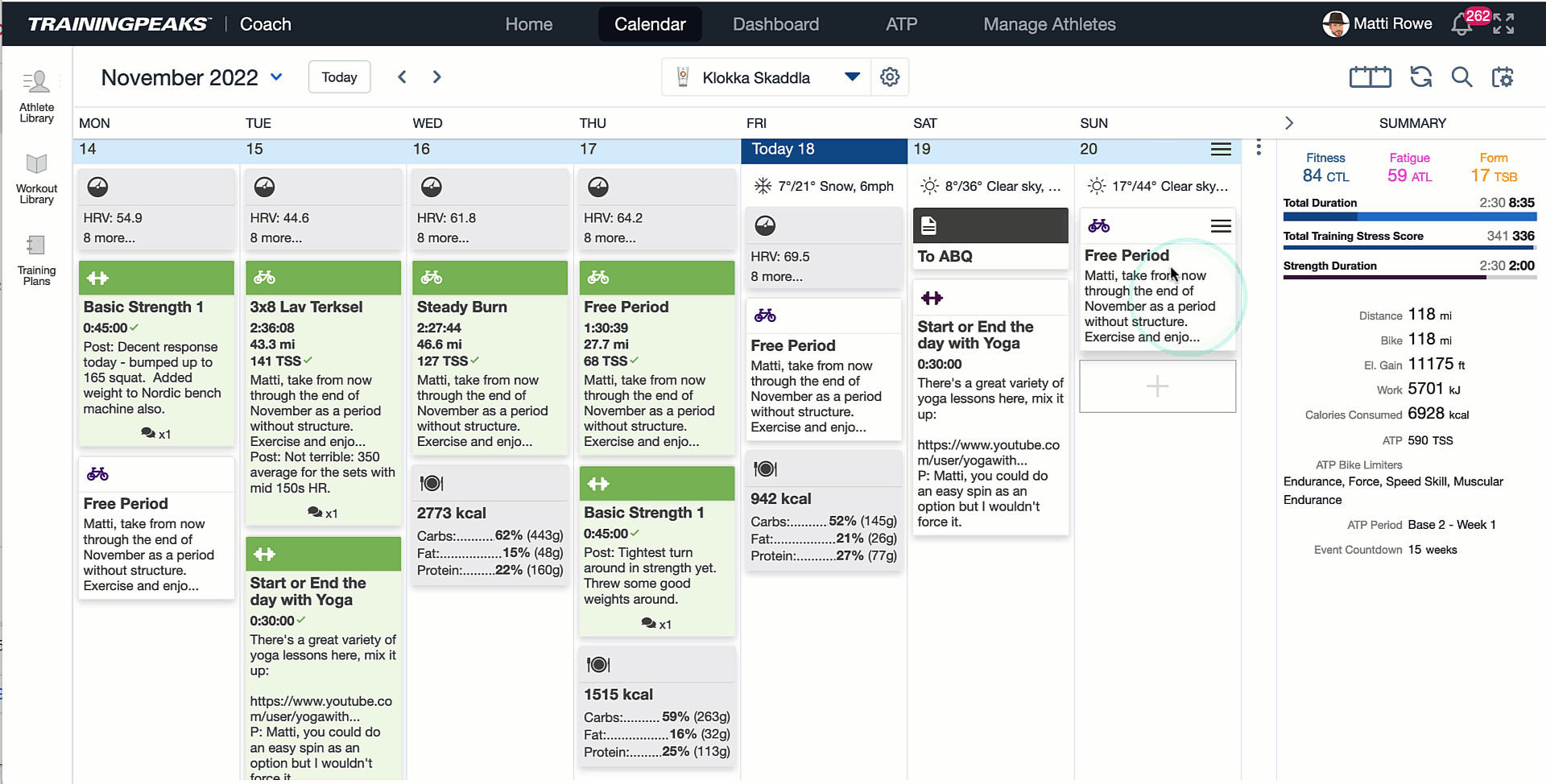Screen dimensions: 1546x784
Task: Open the calendar search magnifier
Action: pyautogui.click(x=1461, y=77)
